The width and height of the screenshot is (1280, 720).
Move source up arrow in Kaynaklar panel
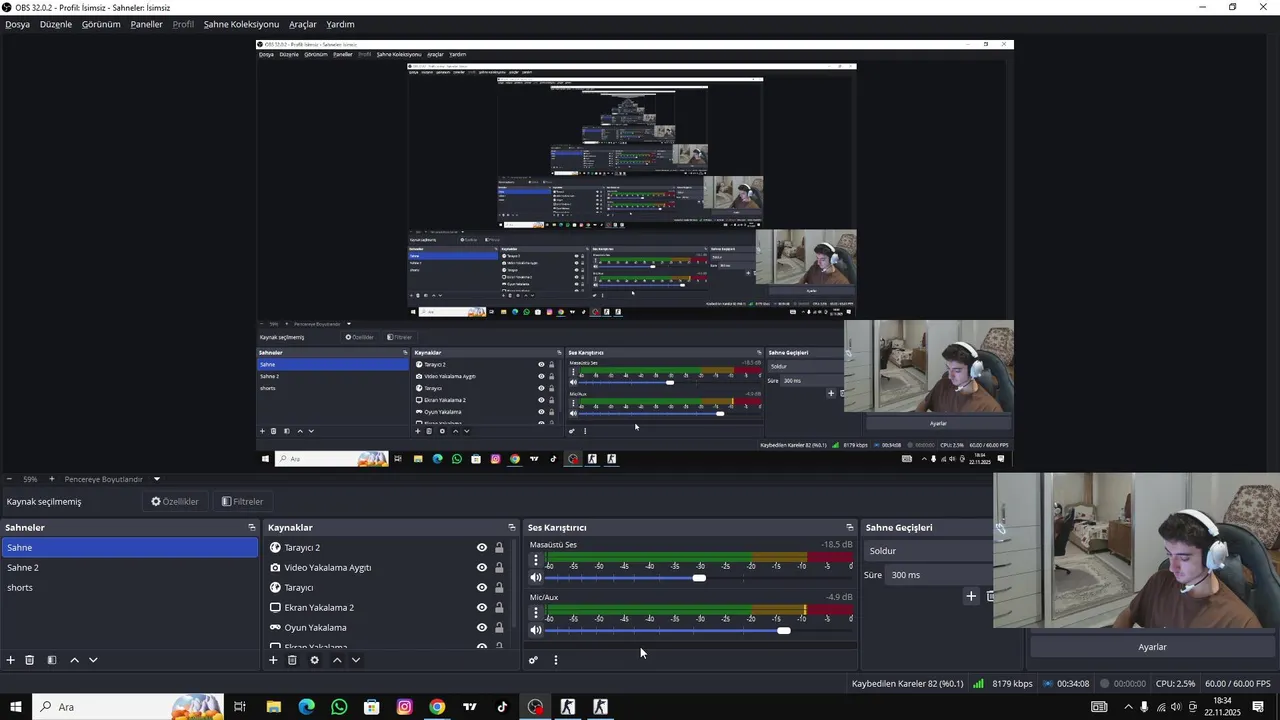click(337, 660)
